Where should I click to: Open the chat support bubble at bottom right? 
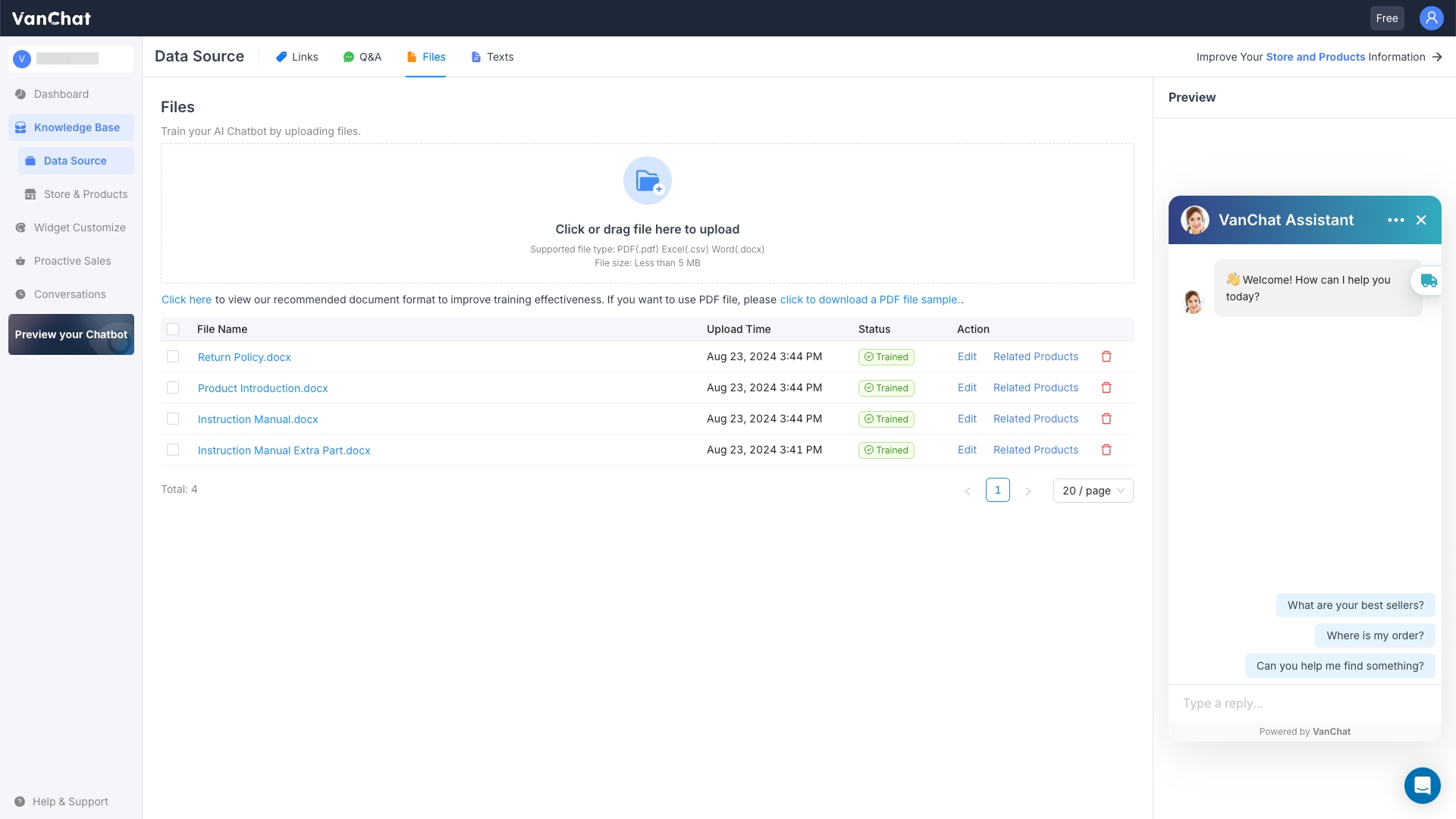point(1422,786)
